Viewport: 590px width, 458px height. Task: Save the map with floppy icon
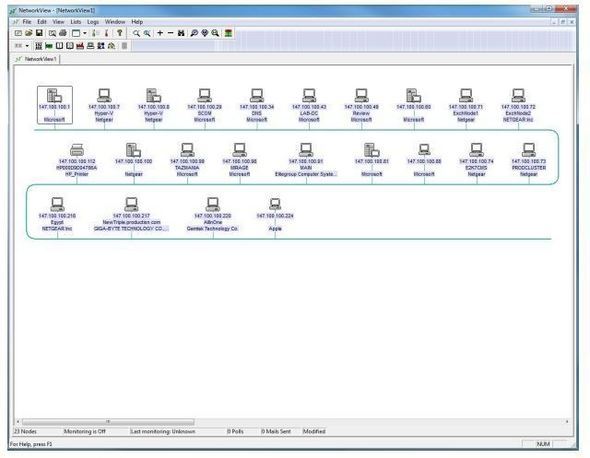(39, 33)
